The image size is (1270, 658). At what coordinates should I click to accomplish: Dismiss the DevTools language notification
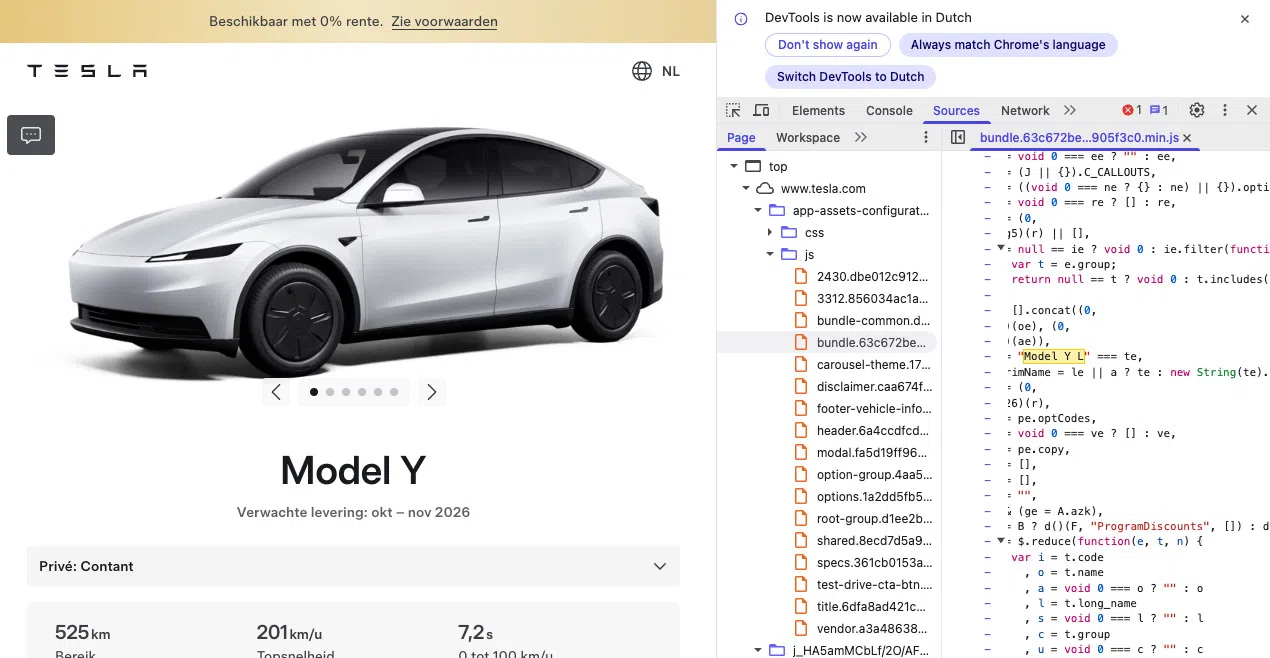pos(1245,19)
